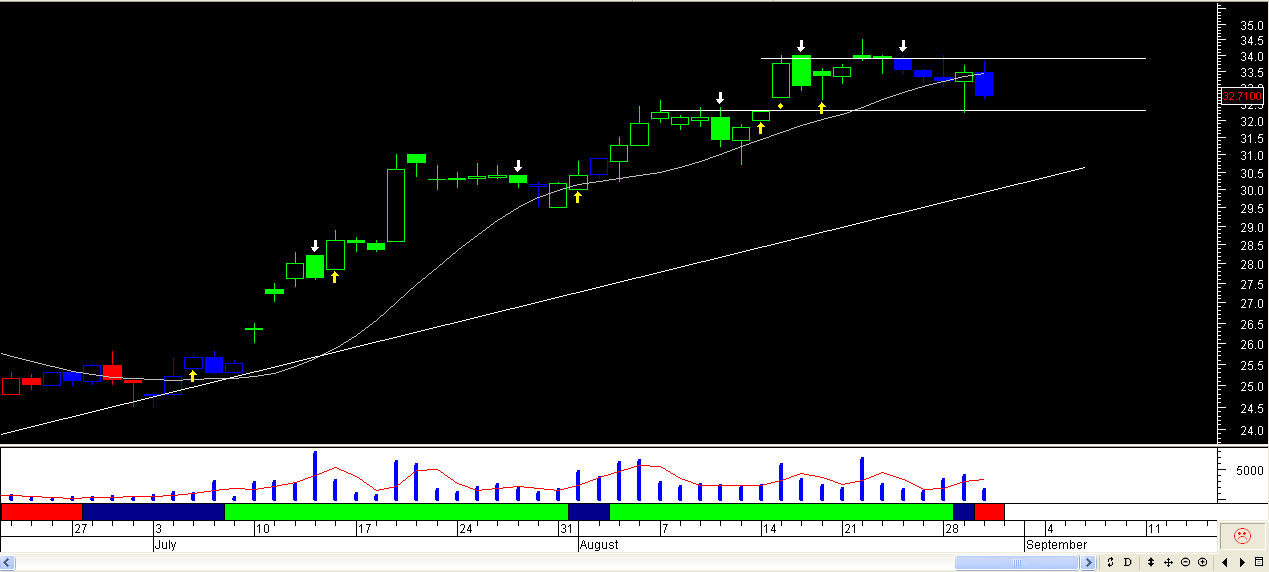Click the red 32.71 current price label

click(x=1242, y=96)
